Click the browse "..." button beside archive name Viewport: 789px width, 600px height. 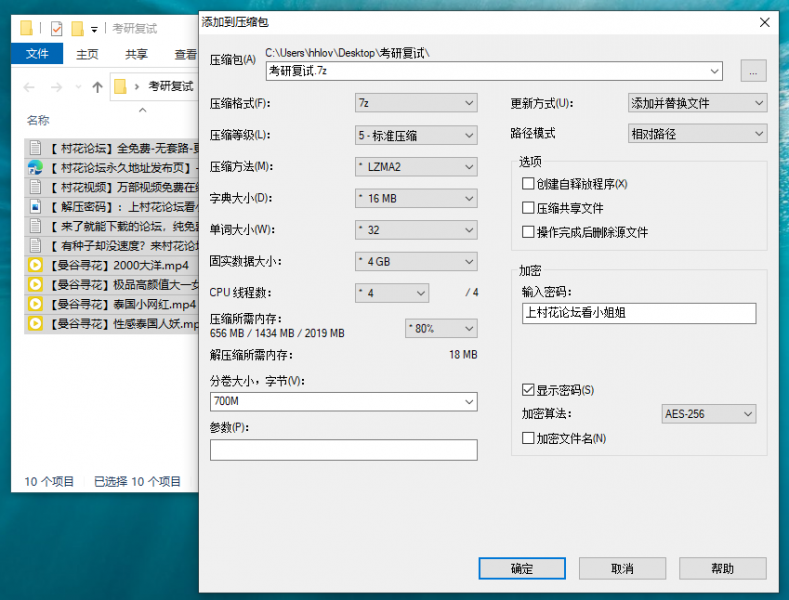[753, 71]
